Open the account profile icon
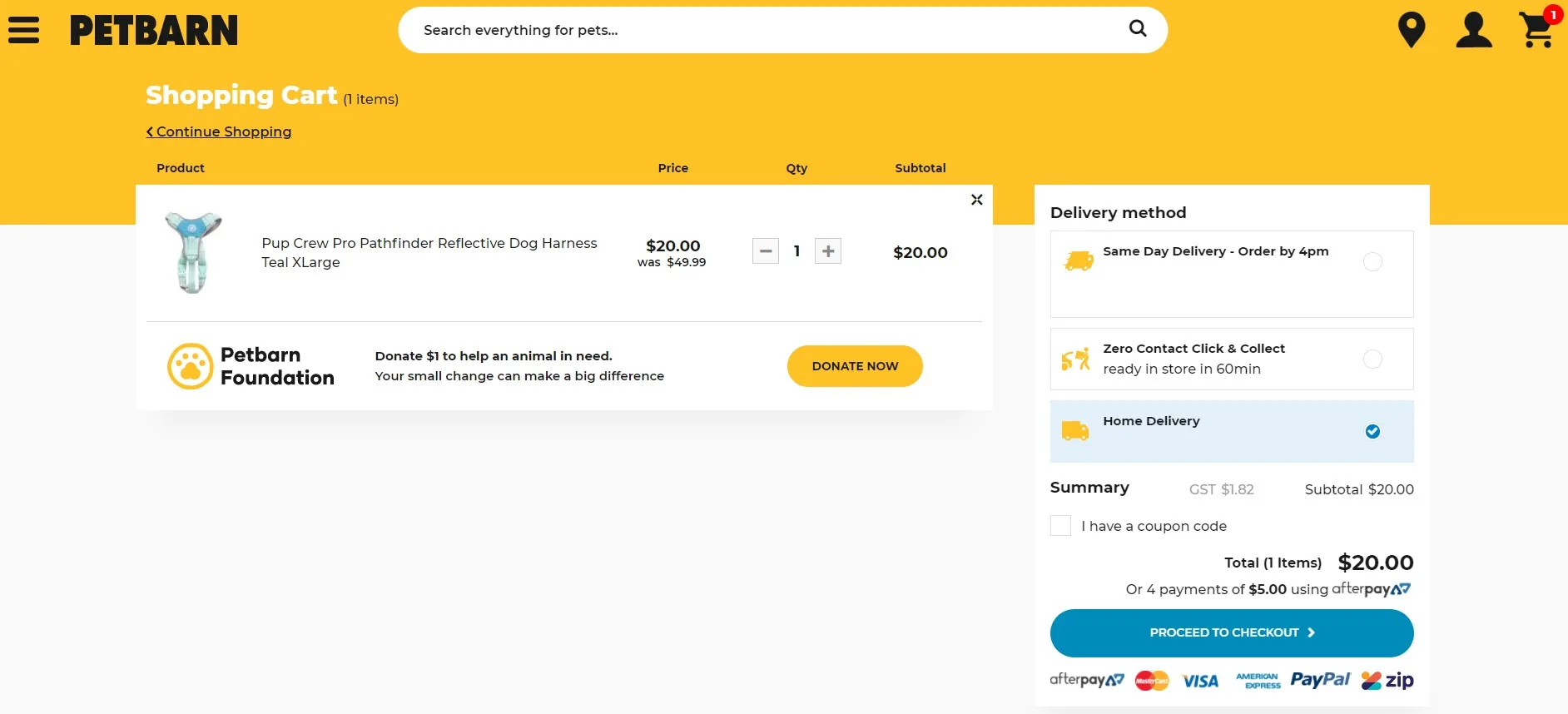The width and height of the screenshot is (1568, 714). point(1473,30)
